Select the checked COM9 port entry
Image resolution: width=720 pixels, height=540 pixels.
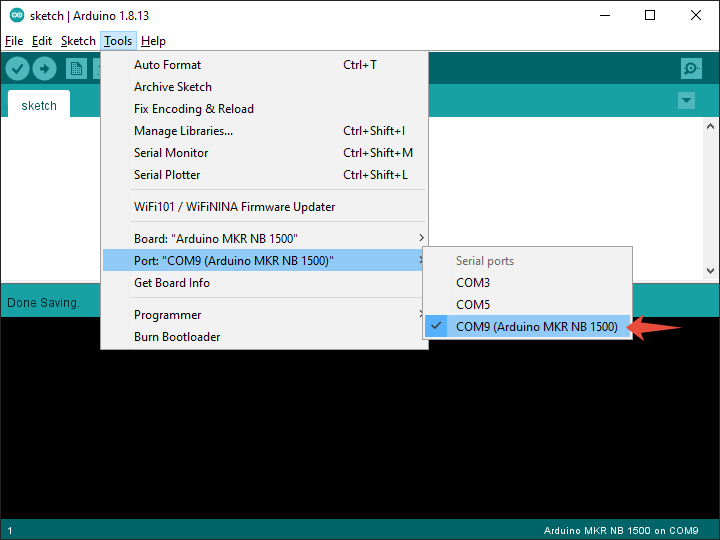pyautogui.click(x=536, y=327)
